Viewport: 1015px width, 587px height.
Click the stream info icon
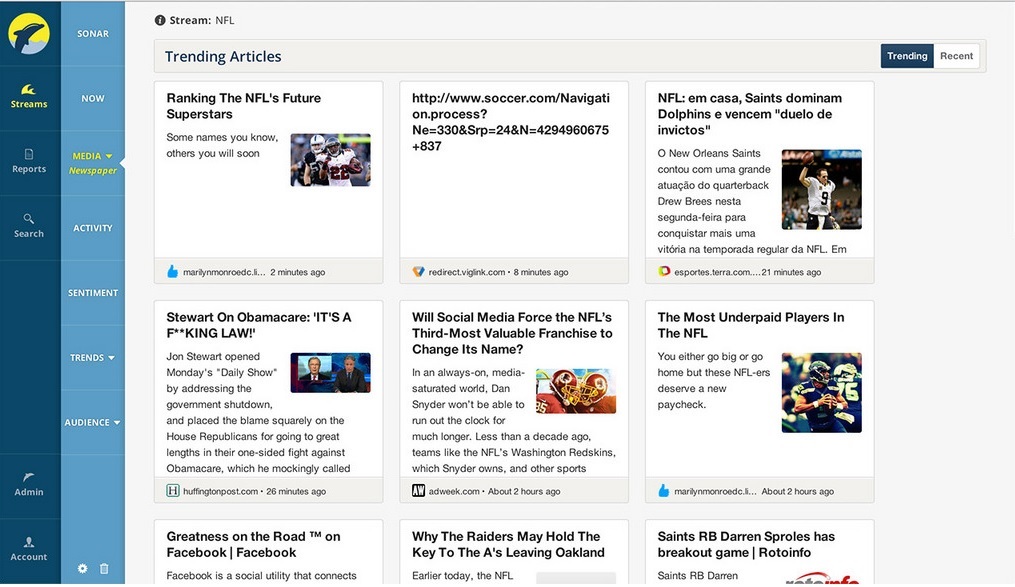click(x=160, y=20)
